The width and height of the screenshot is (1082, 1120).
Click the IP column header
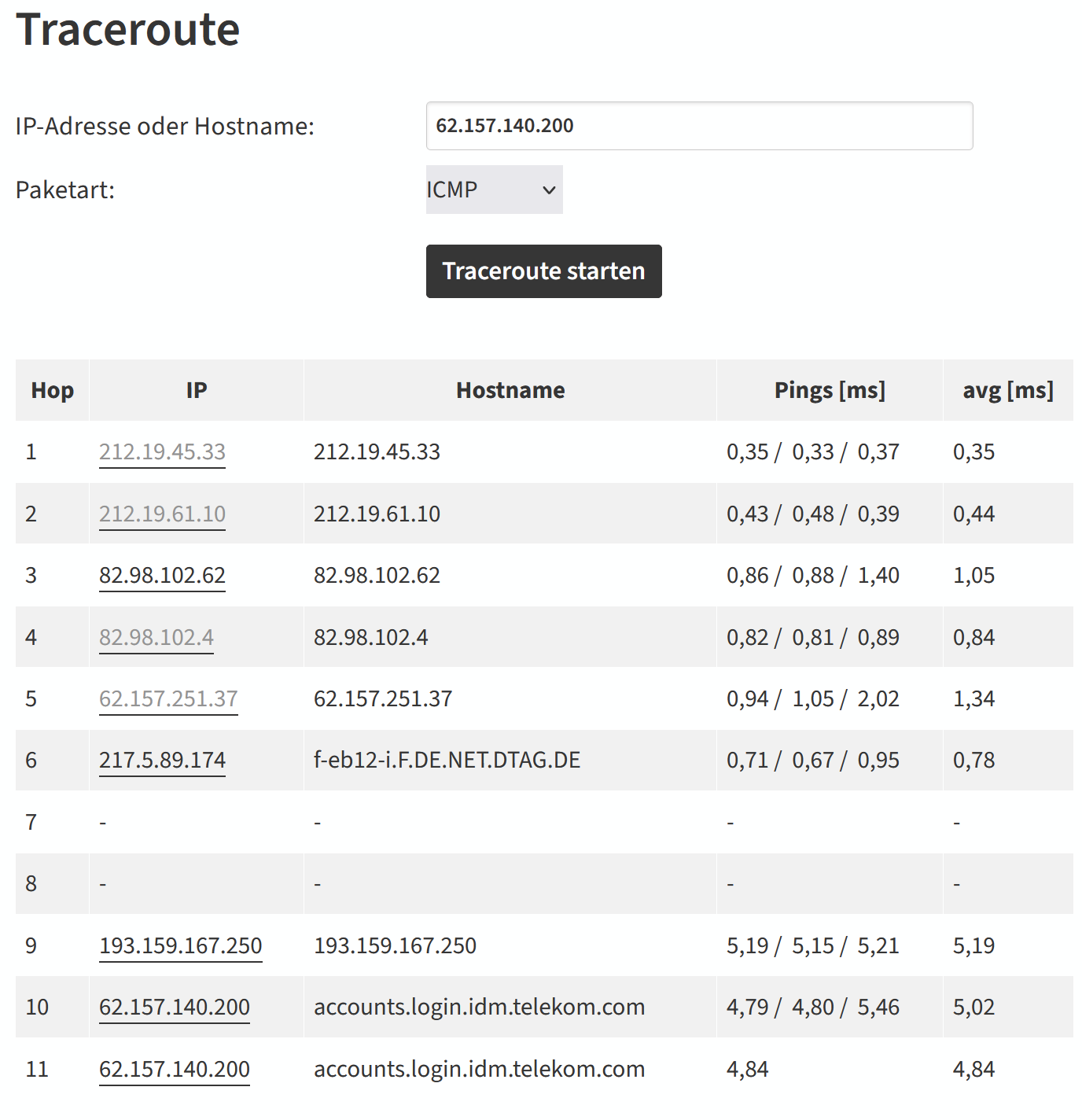click(197, 390)
